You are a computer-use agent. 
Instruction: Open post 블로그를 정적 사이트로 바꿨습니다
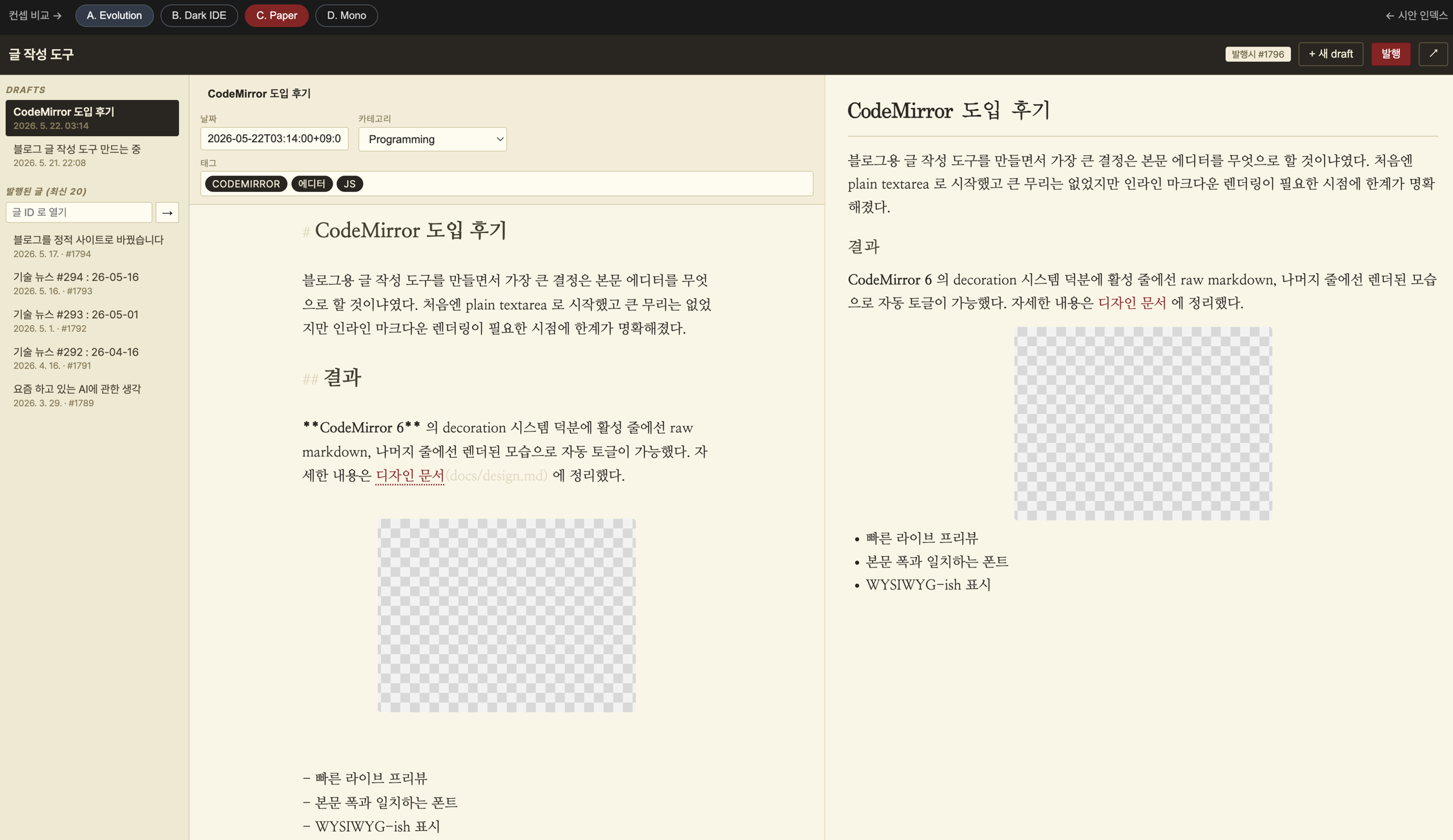click(92, 246)
